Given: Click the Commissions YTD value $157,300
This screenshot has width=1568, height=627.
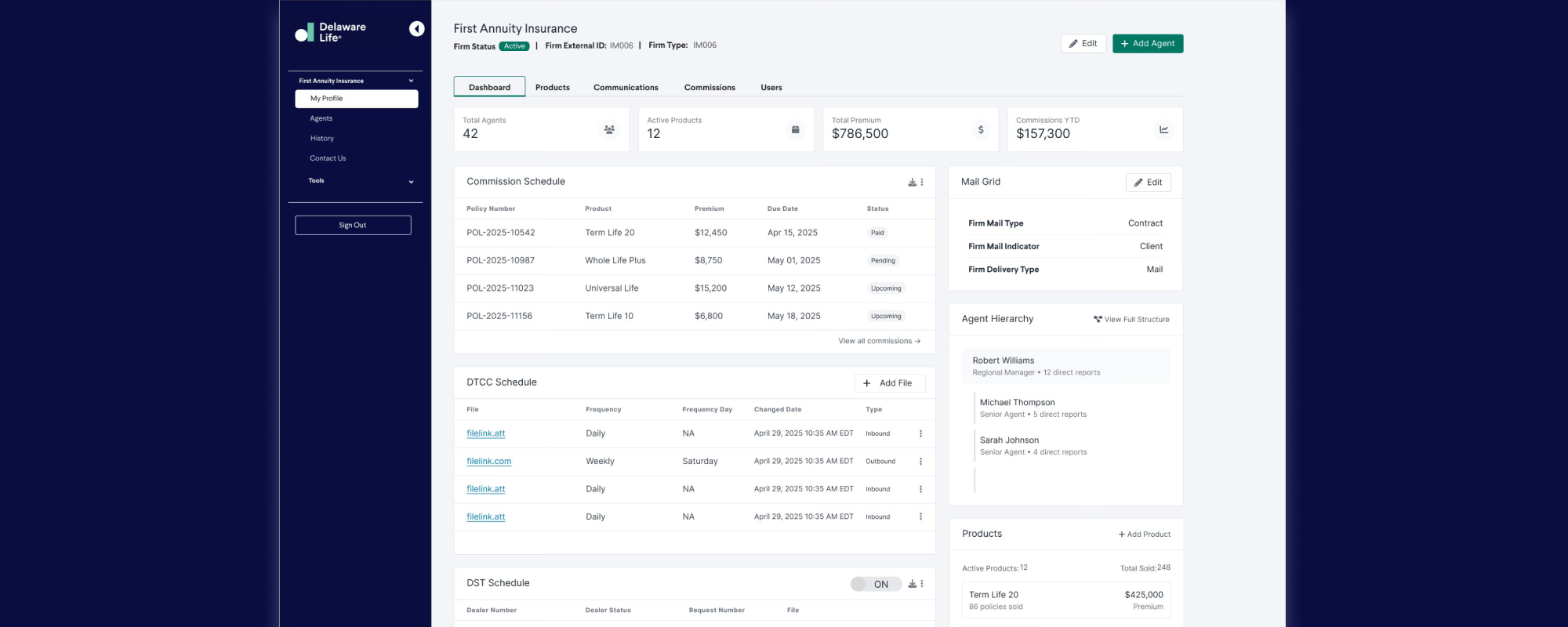Looking at the screenshot, I should point(1043,134).
